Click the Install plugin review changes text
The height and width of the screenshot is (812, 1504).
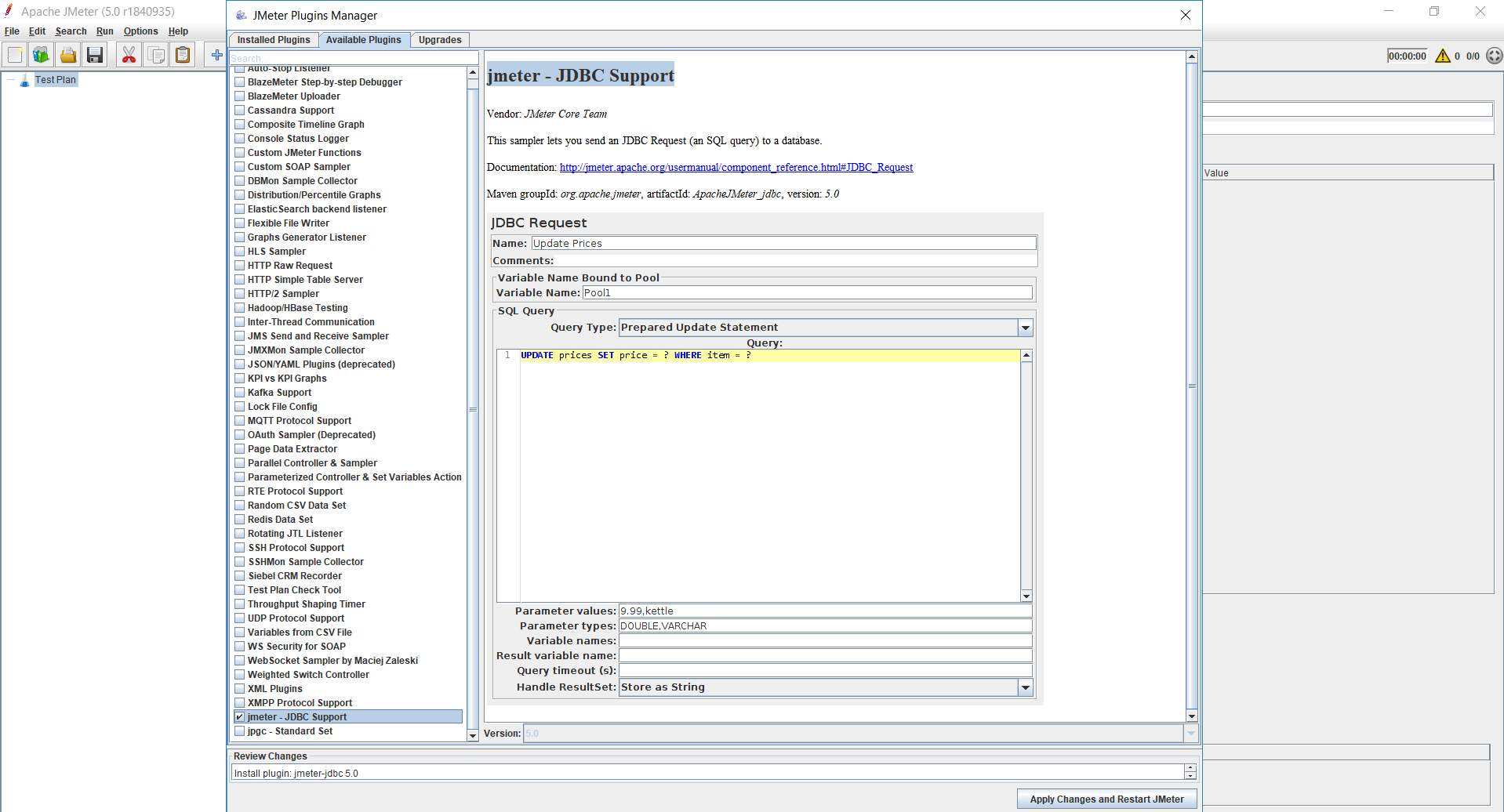point(296,774)
